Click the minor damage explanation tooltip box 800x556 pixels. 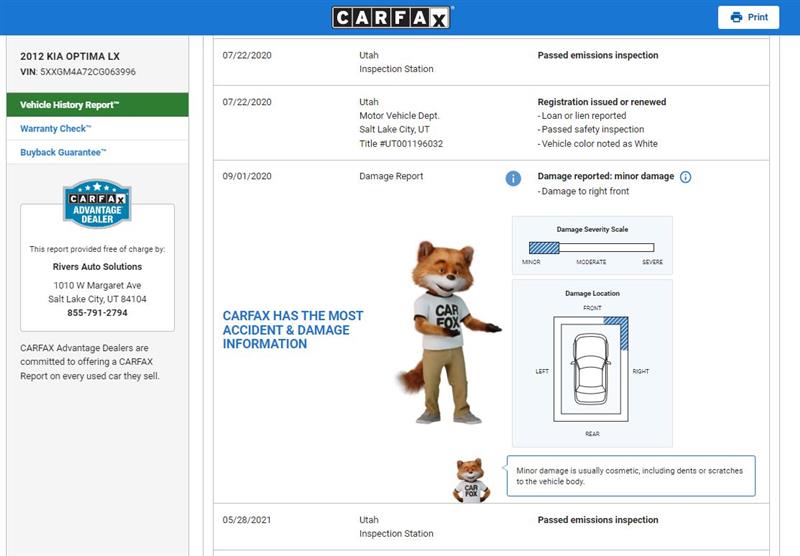click(632, 476)
